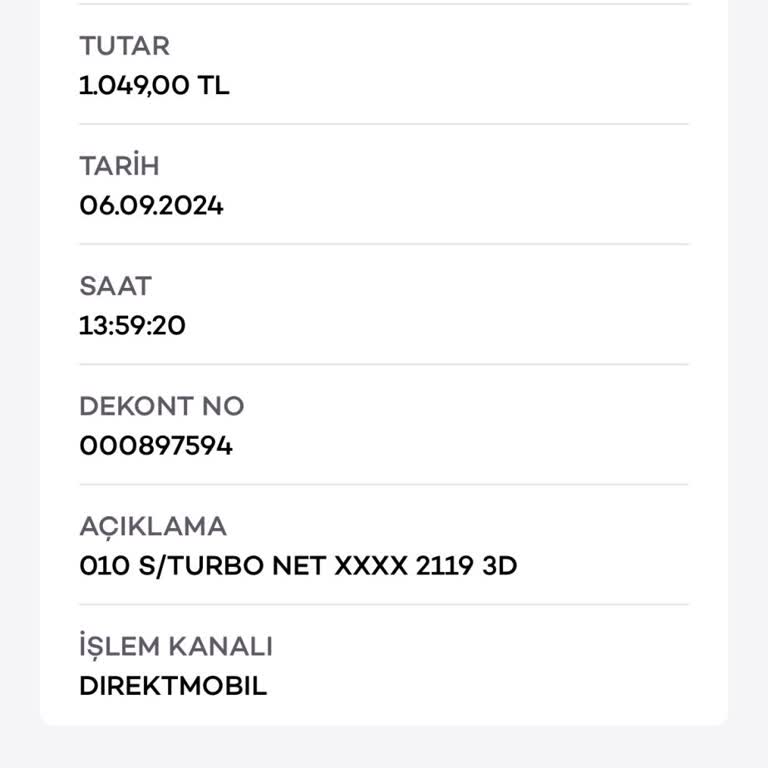The width and height of the screenshot is (768, 768).
Task: Tap the İŞLEM KANALI label
Action: click(176, 646)
